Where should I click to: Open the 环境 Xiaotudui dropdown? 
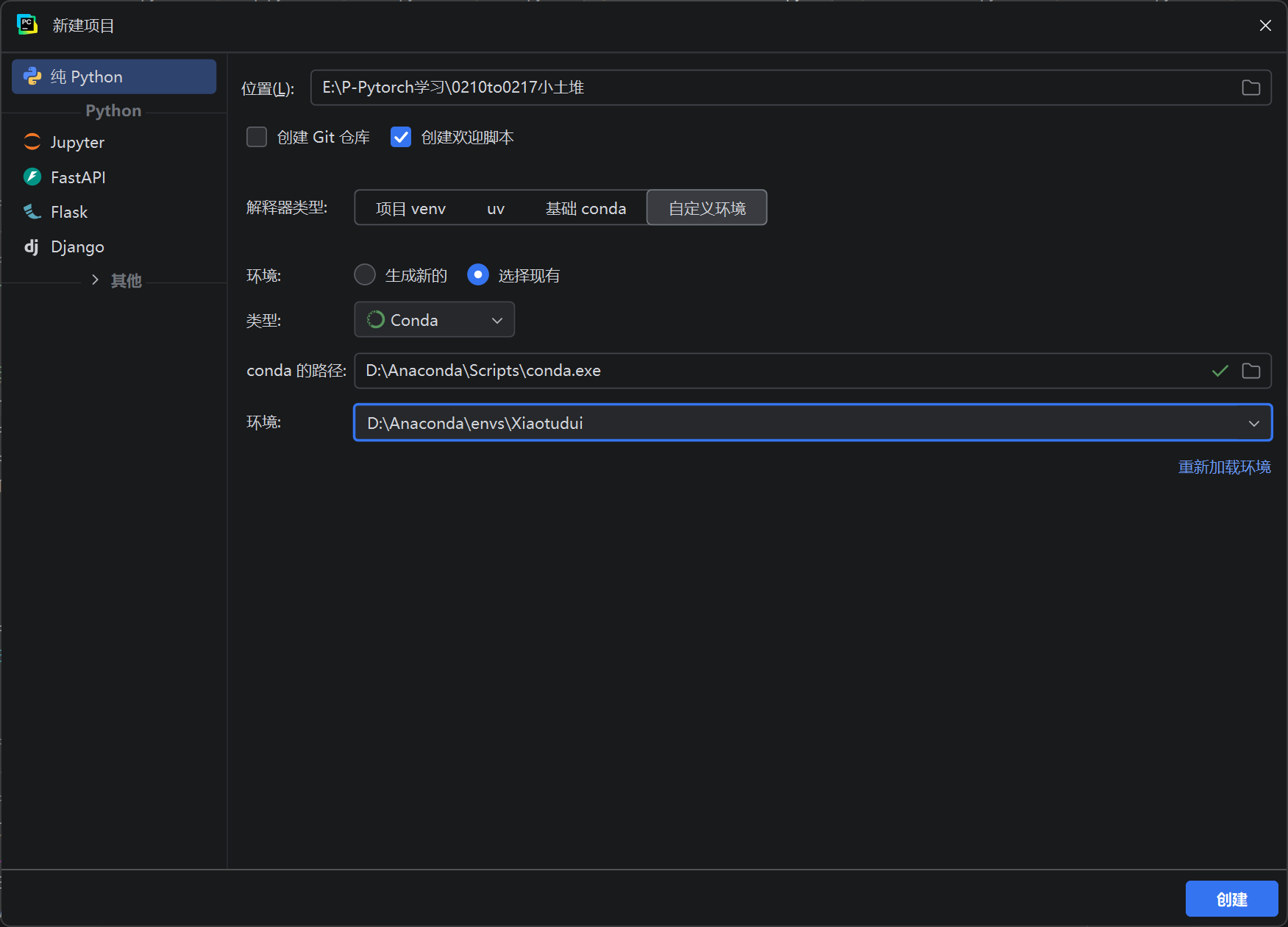pyautogui.click(x=813, y=423)
